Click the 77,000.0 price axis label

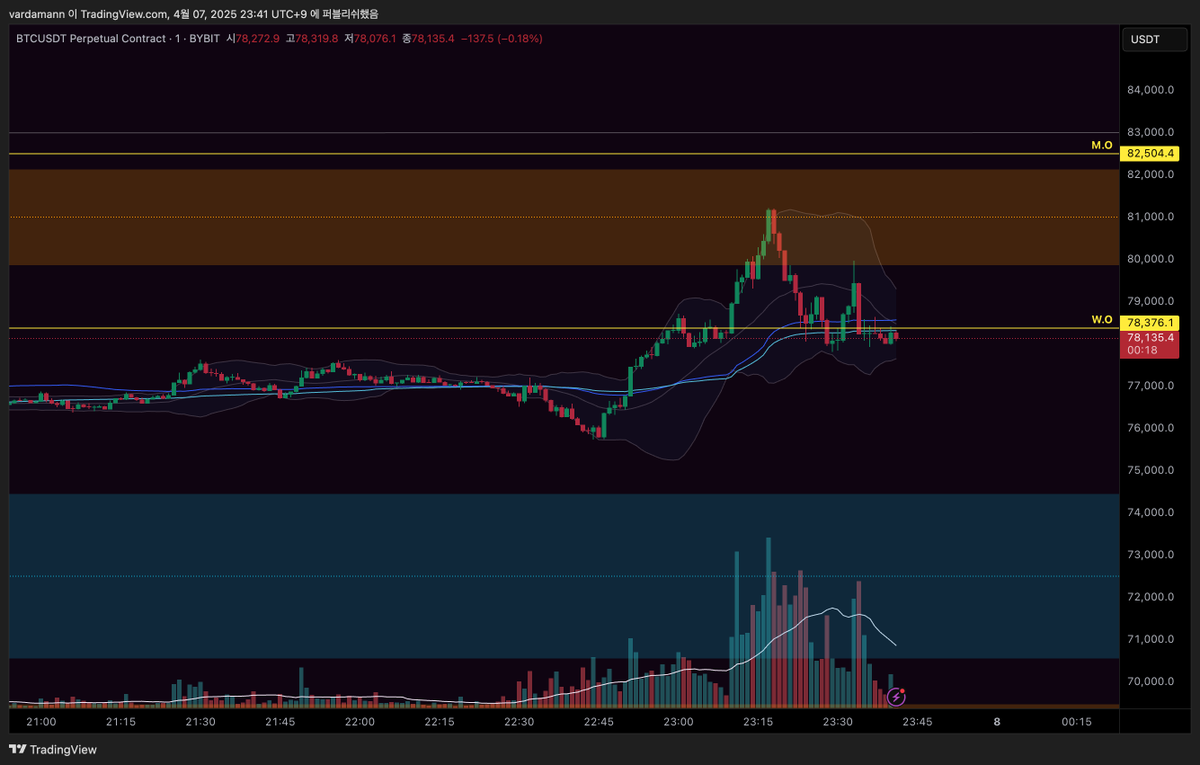pos(1150,386)
